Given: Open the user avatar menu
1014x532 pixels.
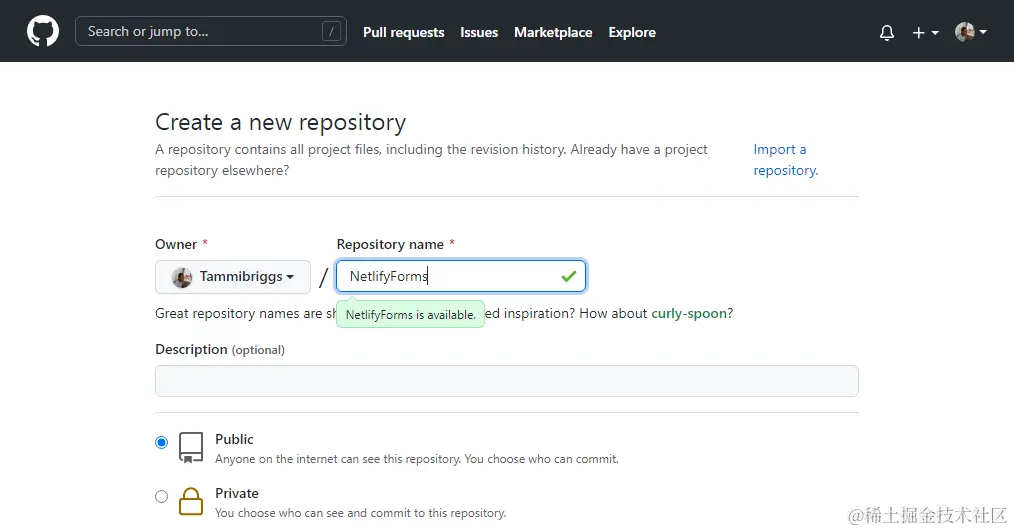Looking at the screenshot, I should click(x=971, y=32).
